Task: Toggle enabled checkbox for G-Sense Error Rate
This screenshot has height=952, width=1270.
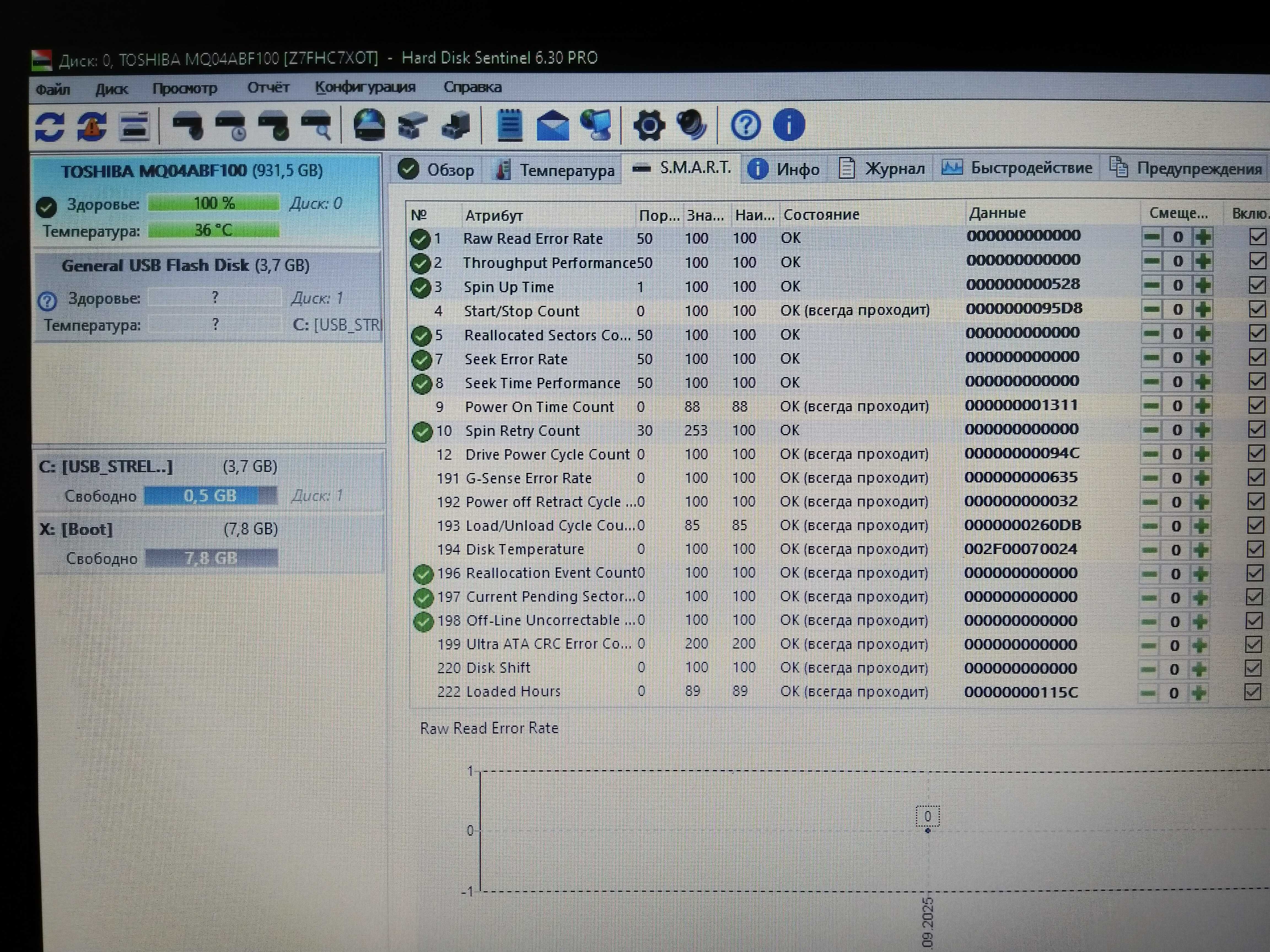Action: (x=1256, y=477)
